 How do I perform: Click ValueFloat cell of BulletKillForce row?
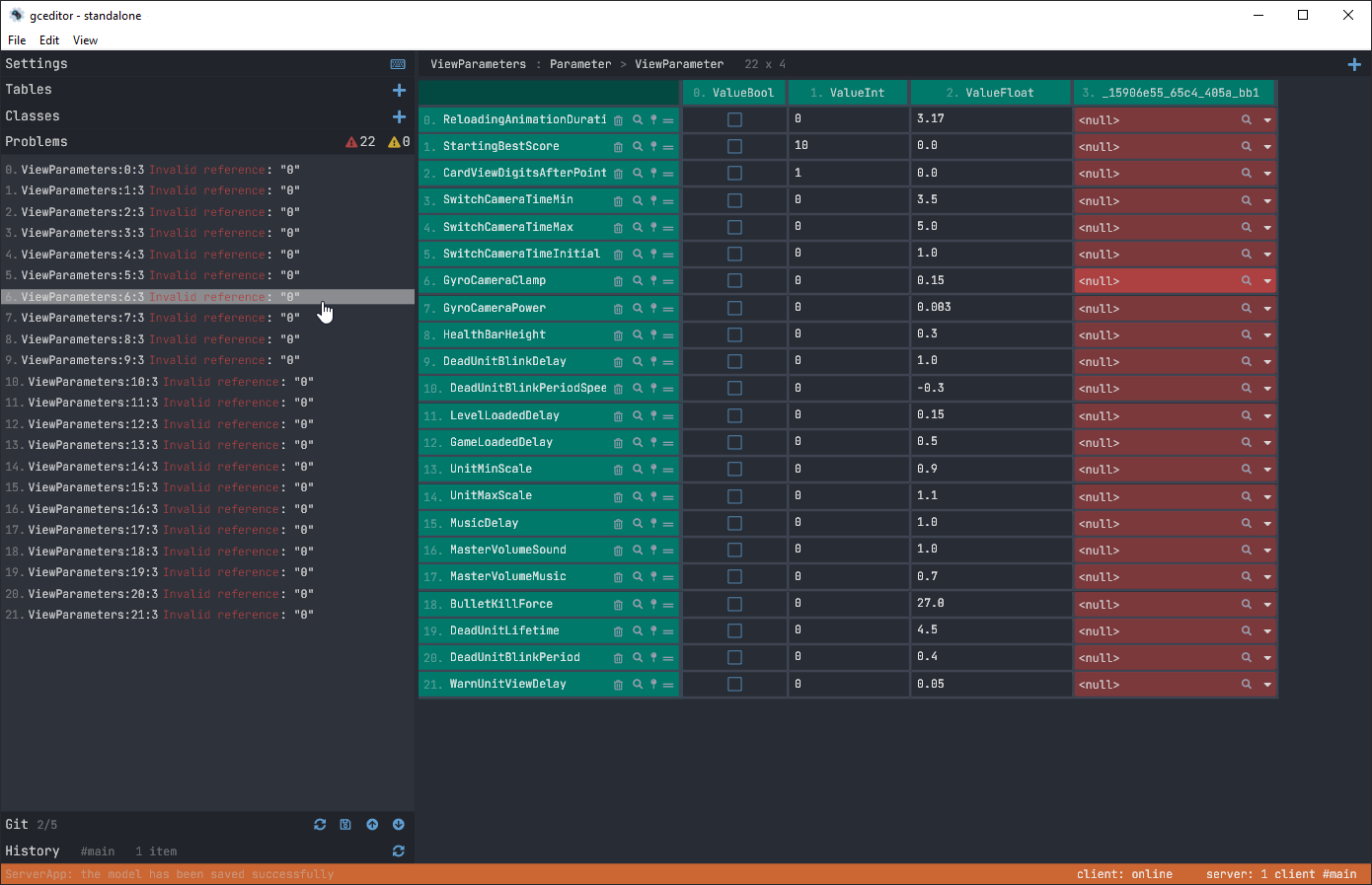click(x=989, y=603)
